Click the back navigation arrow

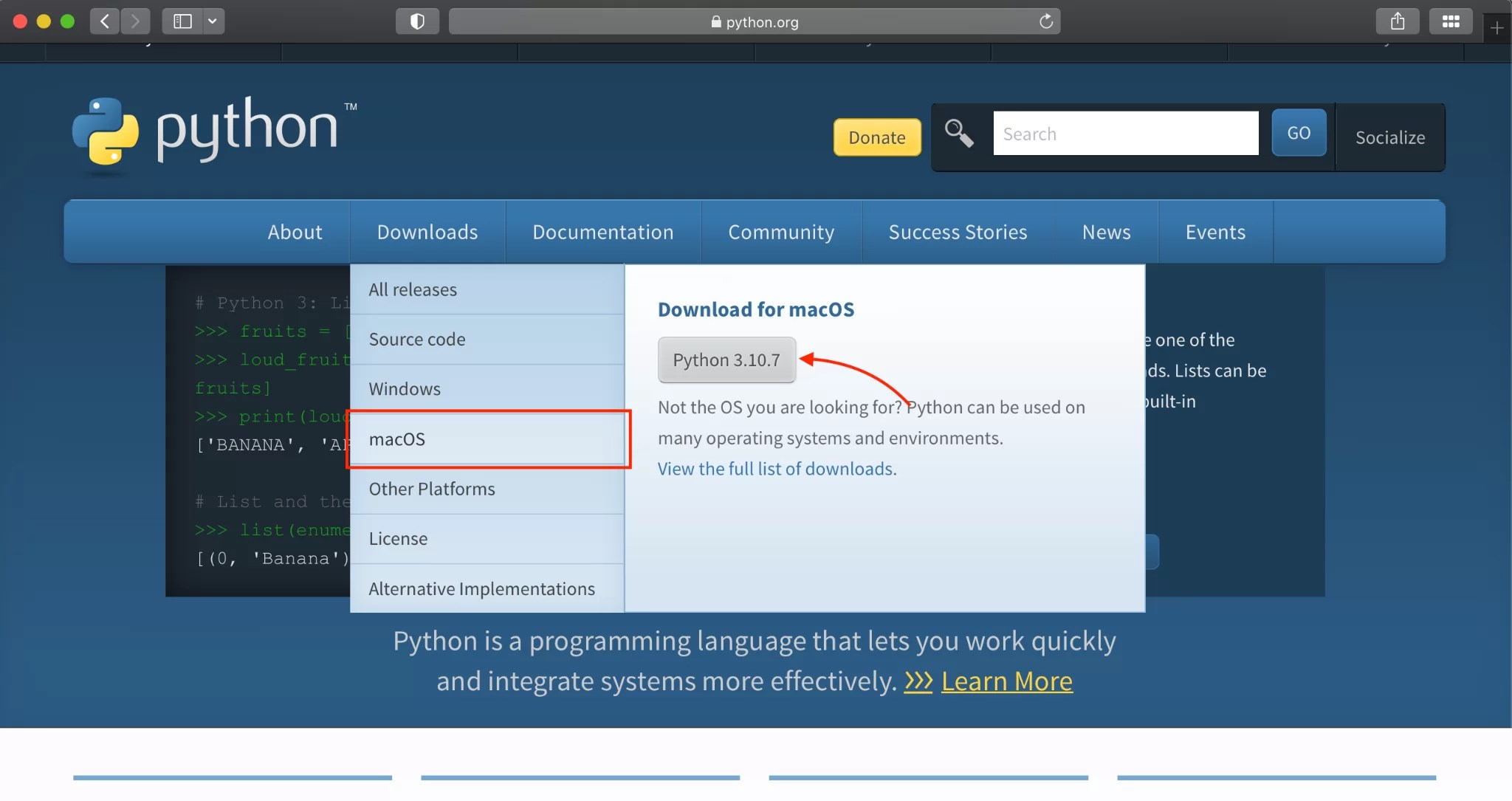[x=105, y=21]
